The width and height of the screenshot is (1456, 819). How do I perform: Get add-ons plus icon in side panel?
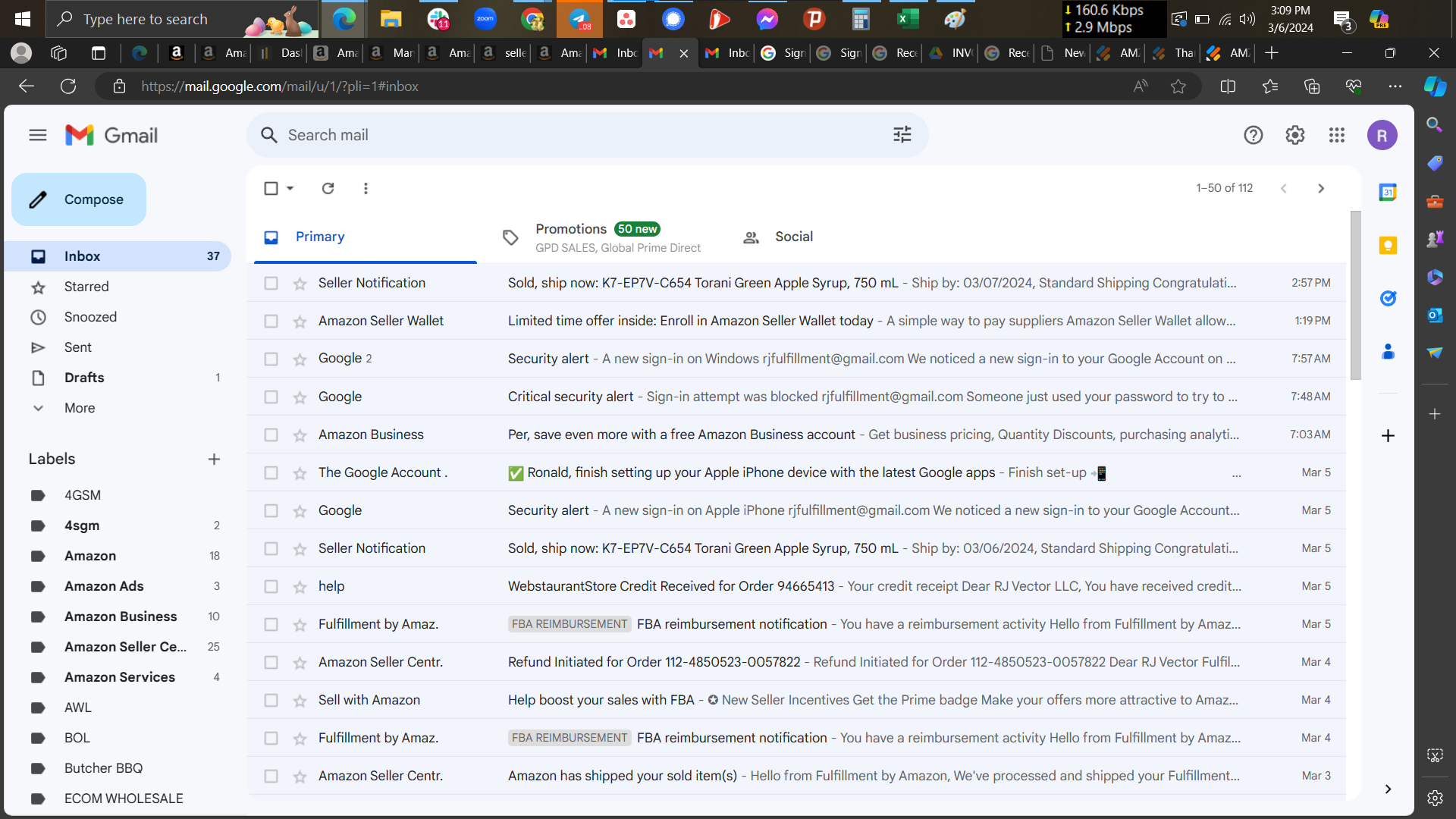[x=1388, y=435]
